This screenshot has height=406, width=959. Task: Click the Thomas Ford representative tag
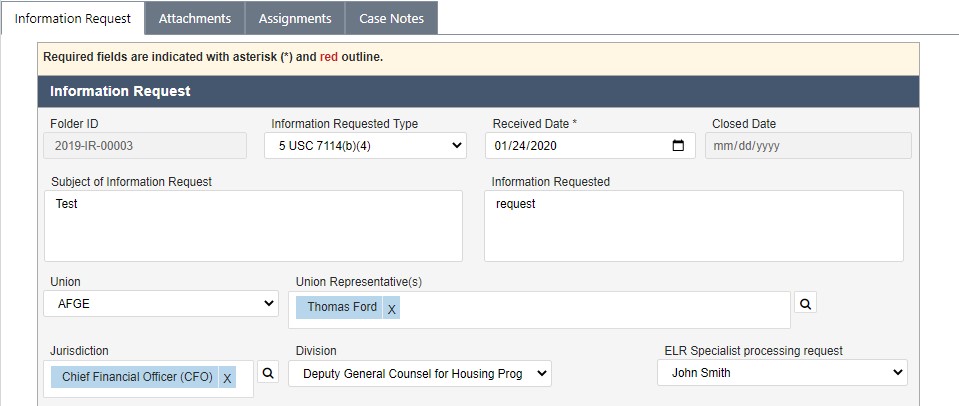tap(342, 307)
